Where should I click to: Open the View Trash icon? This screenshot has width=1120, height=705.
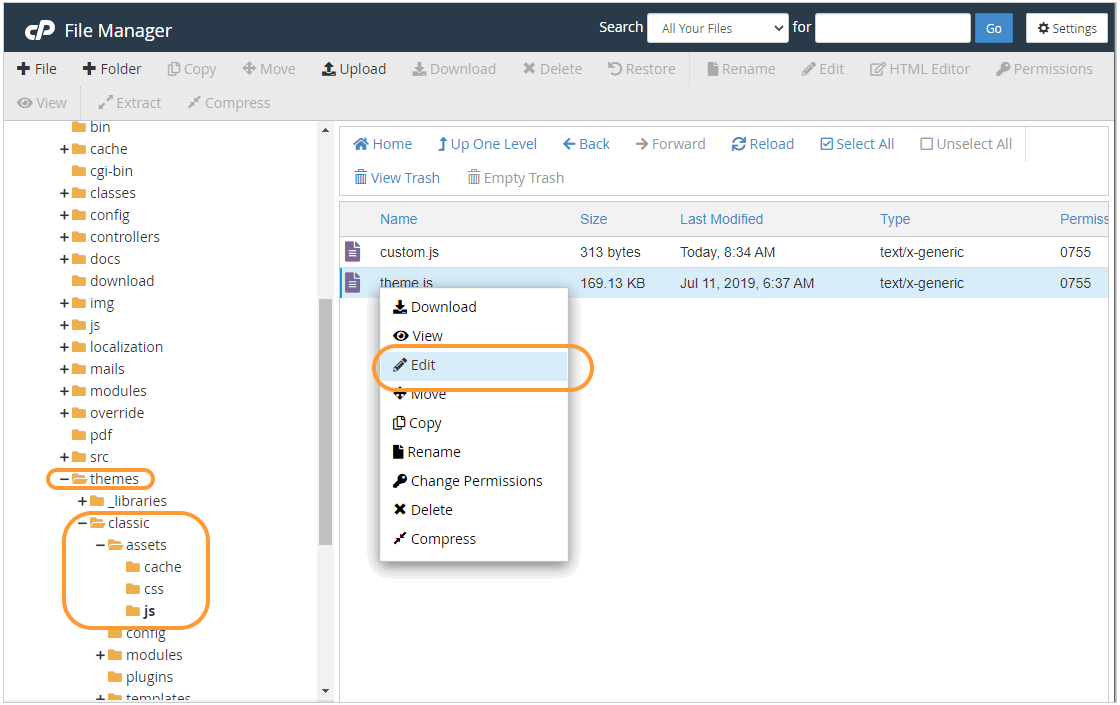(396, 177)
